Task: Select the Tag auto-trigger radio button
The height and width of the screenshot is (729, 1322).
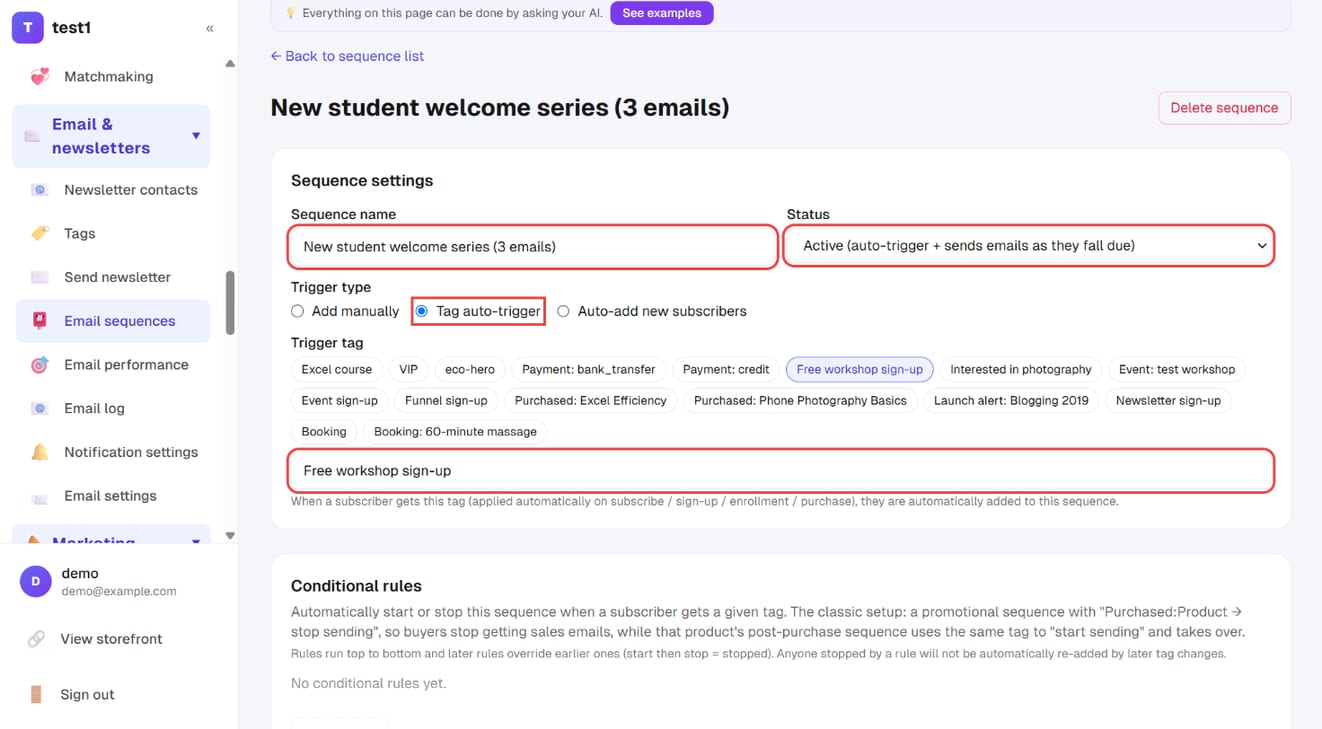Action: coord(422,311)
